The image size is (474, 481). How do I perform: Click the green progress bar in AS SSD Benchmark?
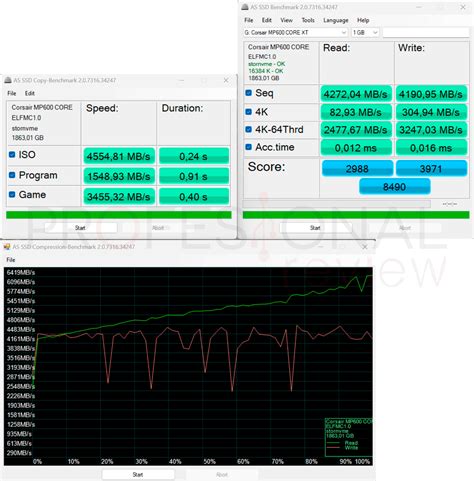pyautogui.click(x=356, y=215)
